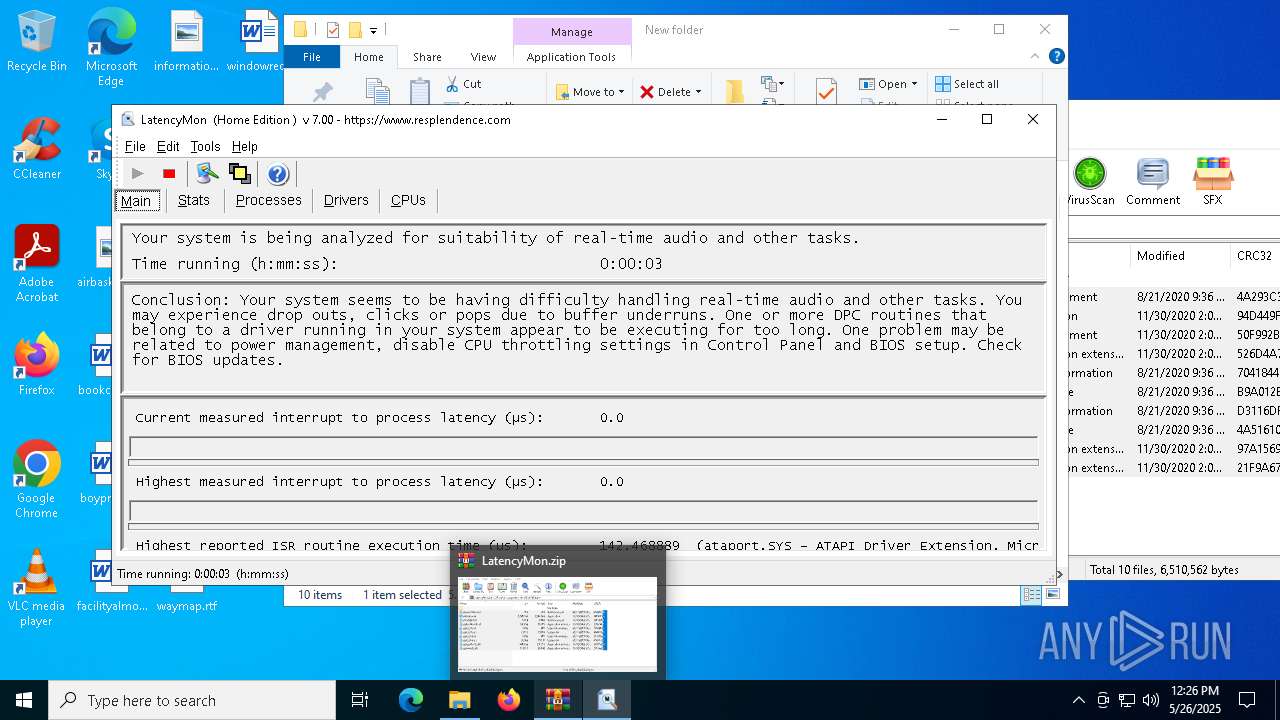Open Explorer help question mark icon
This screenshot has width=1280, height=720.
pyautogui.click(x=1057, y=57)
